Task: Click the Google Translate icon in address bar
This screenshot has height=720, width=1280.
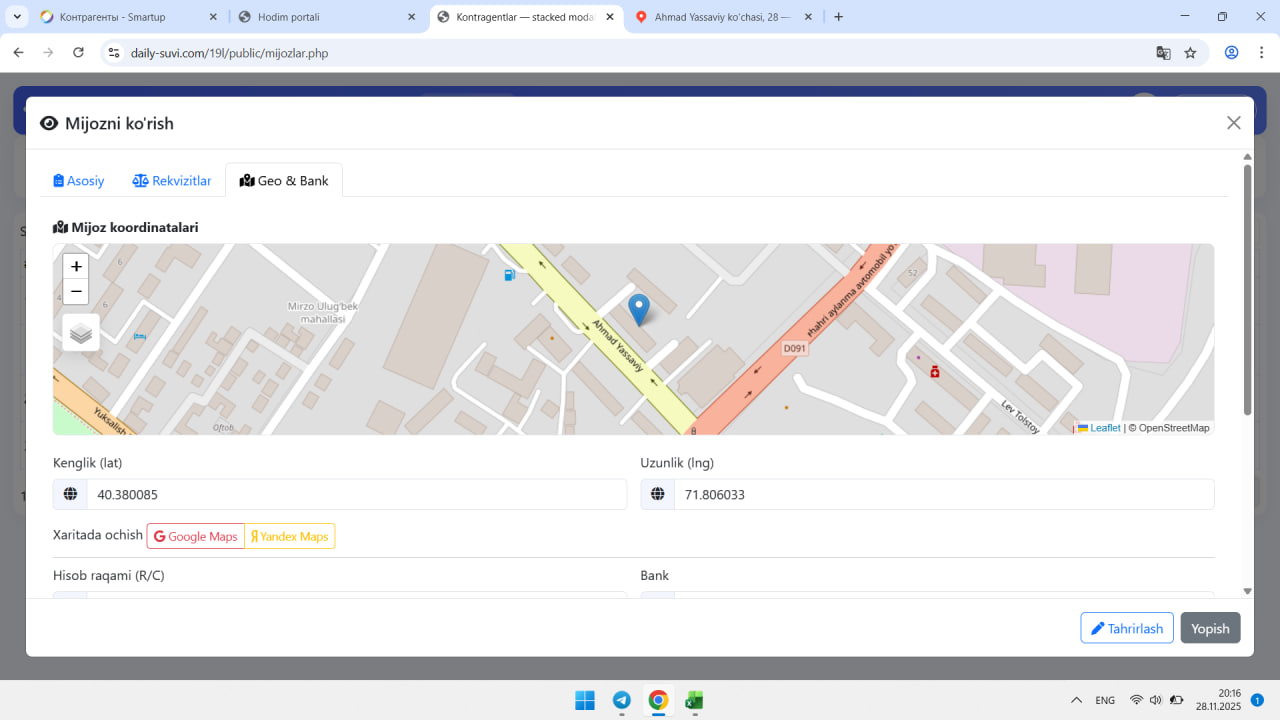Action: 1163,53
